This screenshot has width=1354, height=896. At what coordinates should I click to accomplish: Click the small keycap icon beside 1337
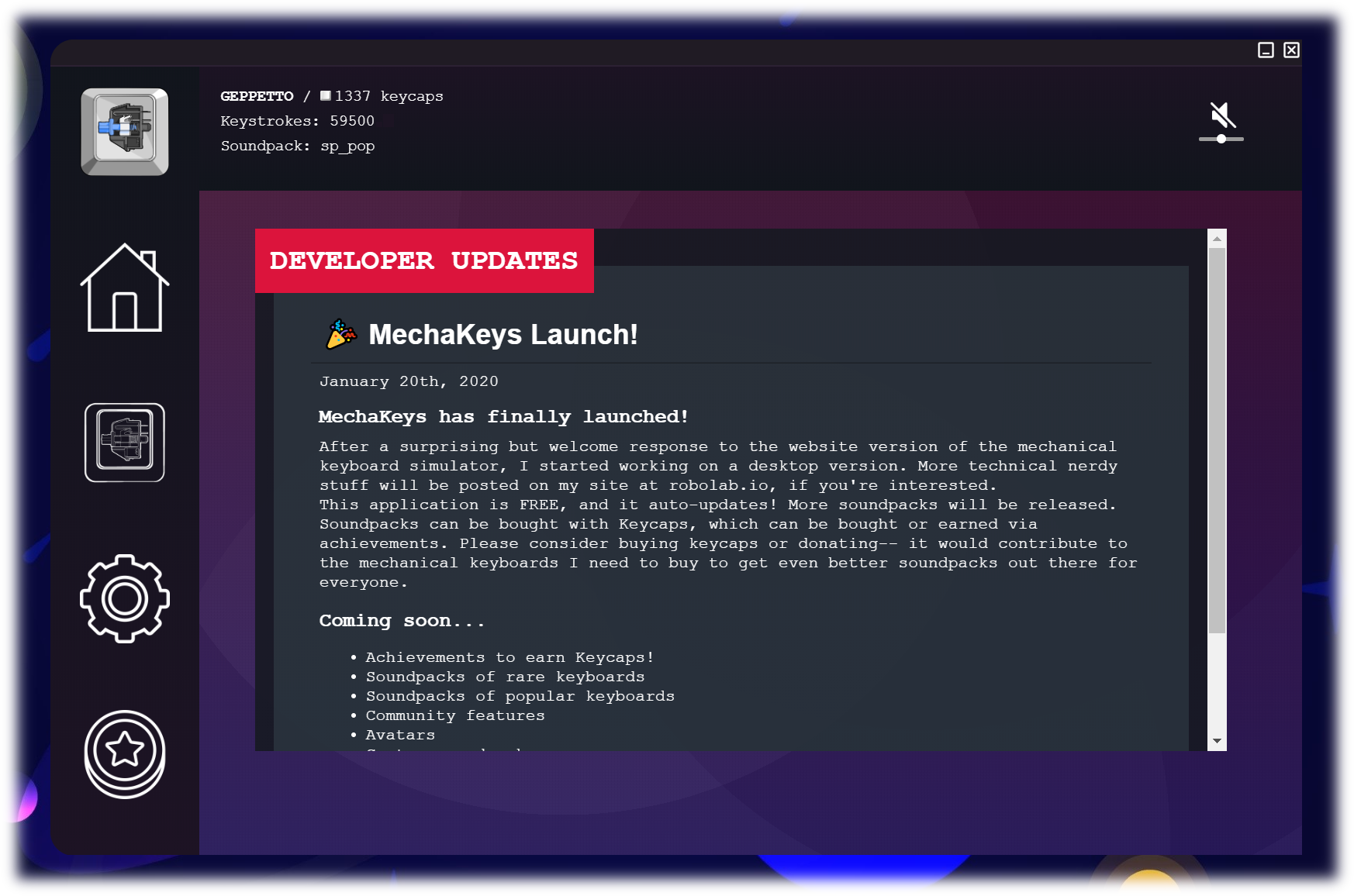(x=326, y=96)
